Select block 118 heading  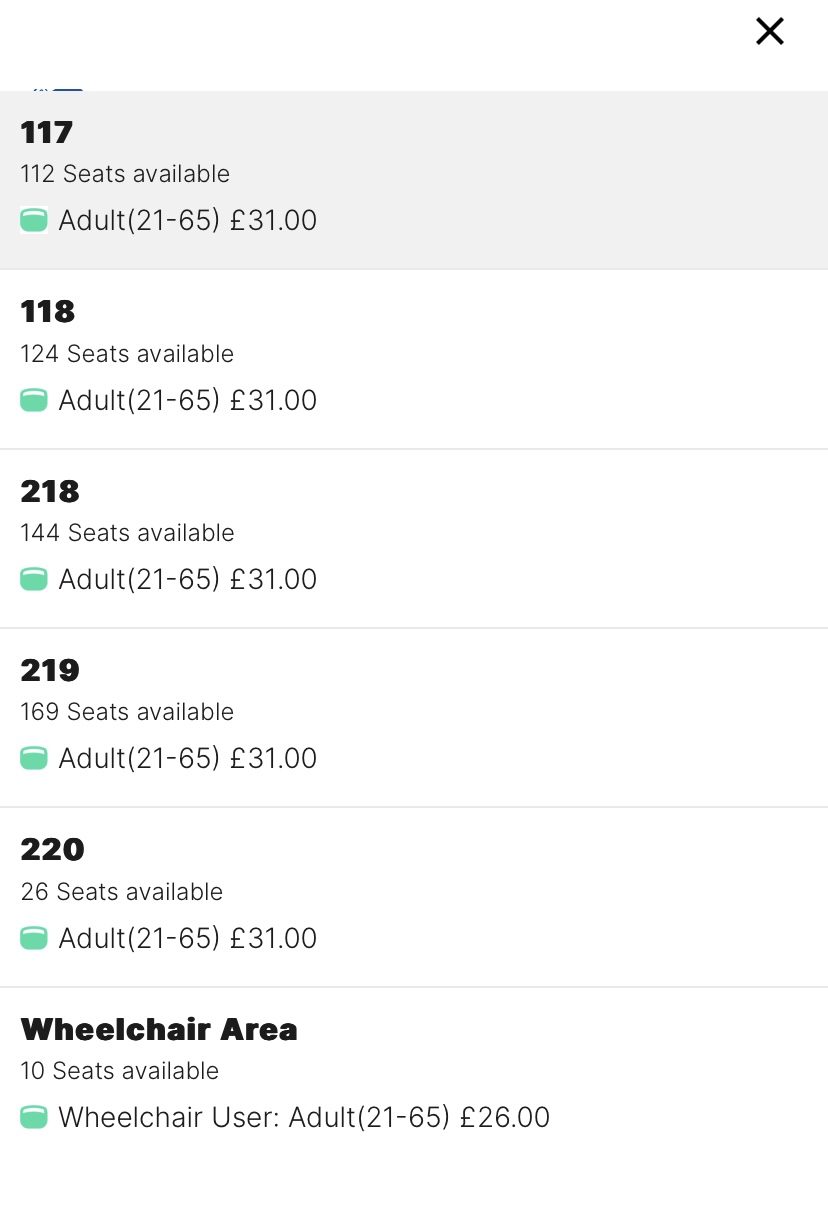(x=48, y=312)
